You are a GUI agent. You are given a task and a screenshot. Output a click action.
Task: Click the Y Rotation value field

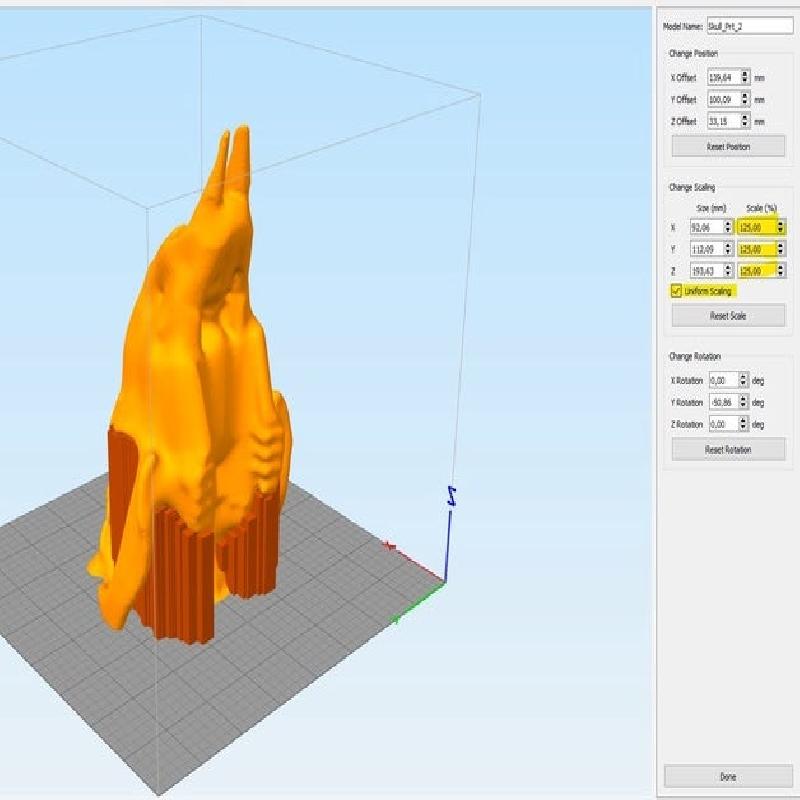point(723,402)
